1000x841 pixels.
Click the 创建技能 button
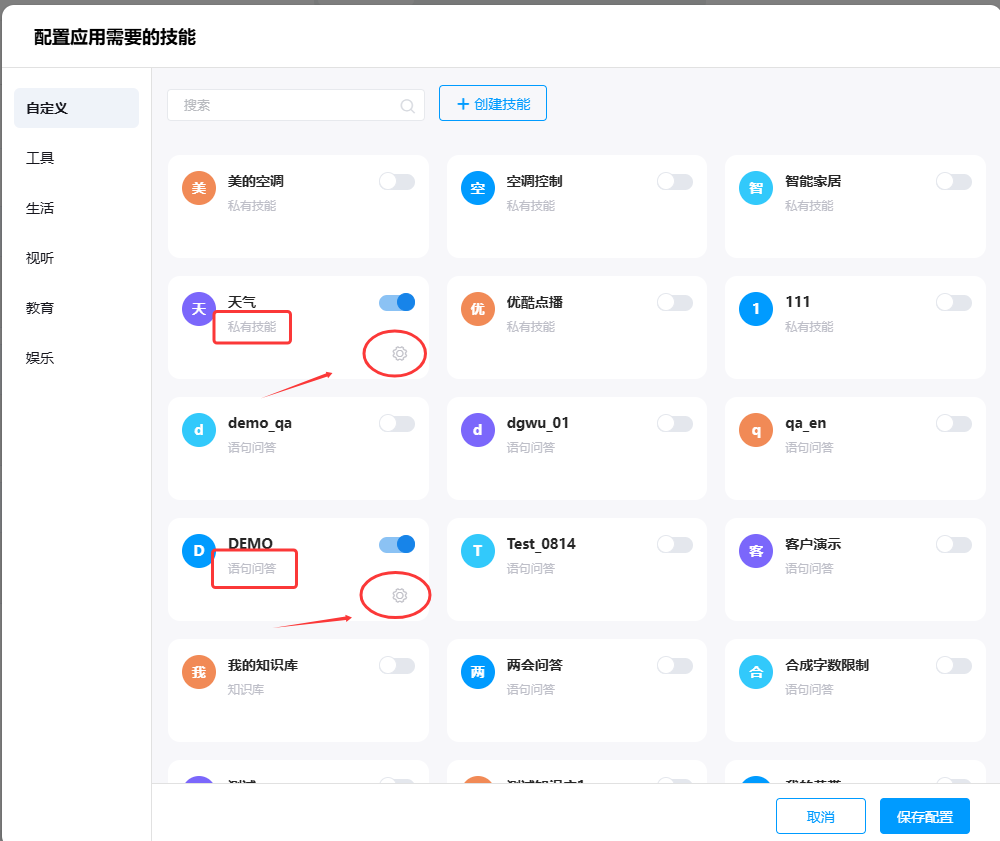[x=493, y=103]
